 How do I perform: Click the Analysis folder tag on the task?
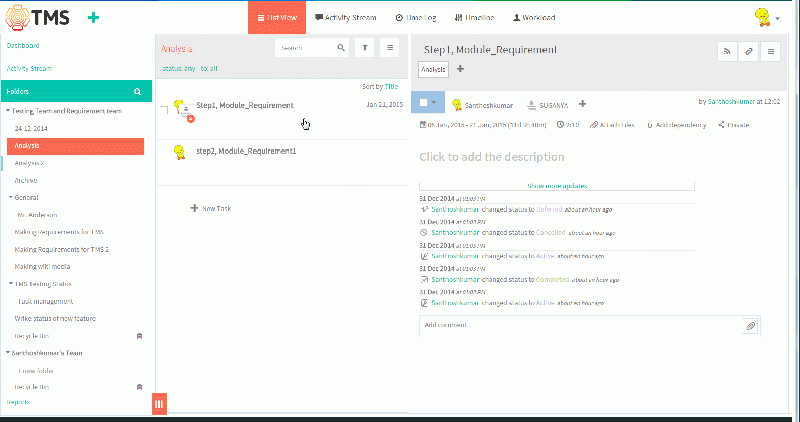pyautogui.click(x=433, y=69)
